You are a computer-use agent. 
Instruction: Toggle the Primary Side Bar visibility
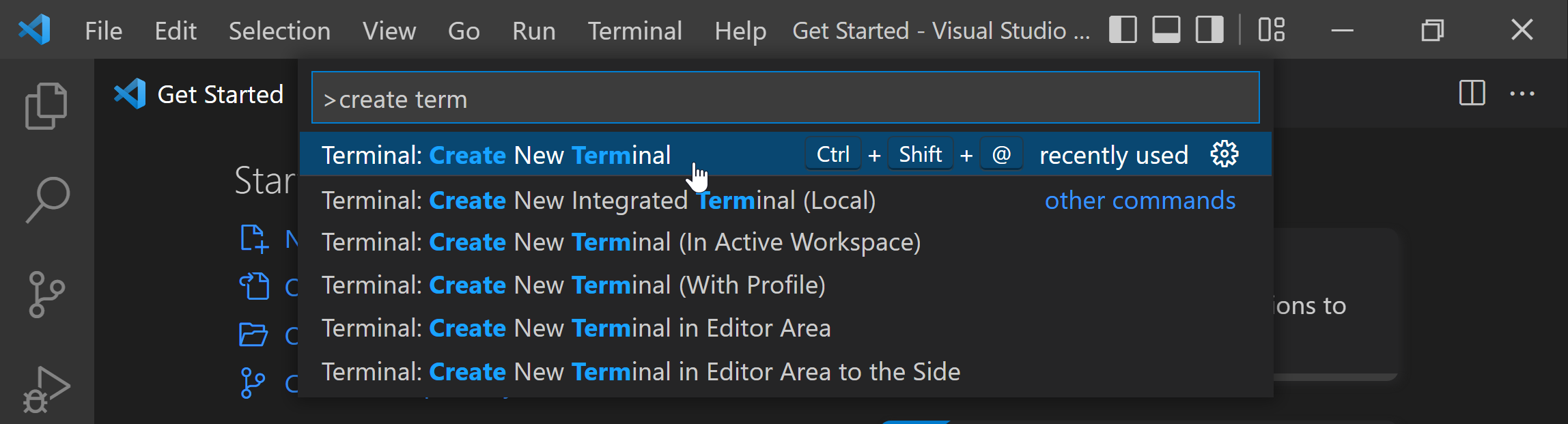(1123, 30)
